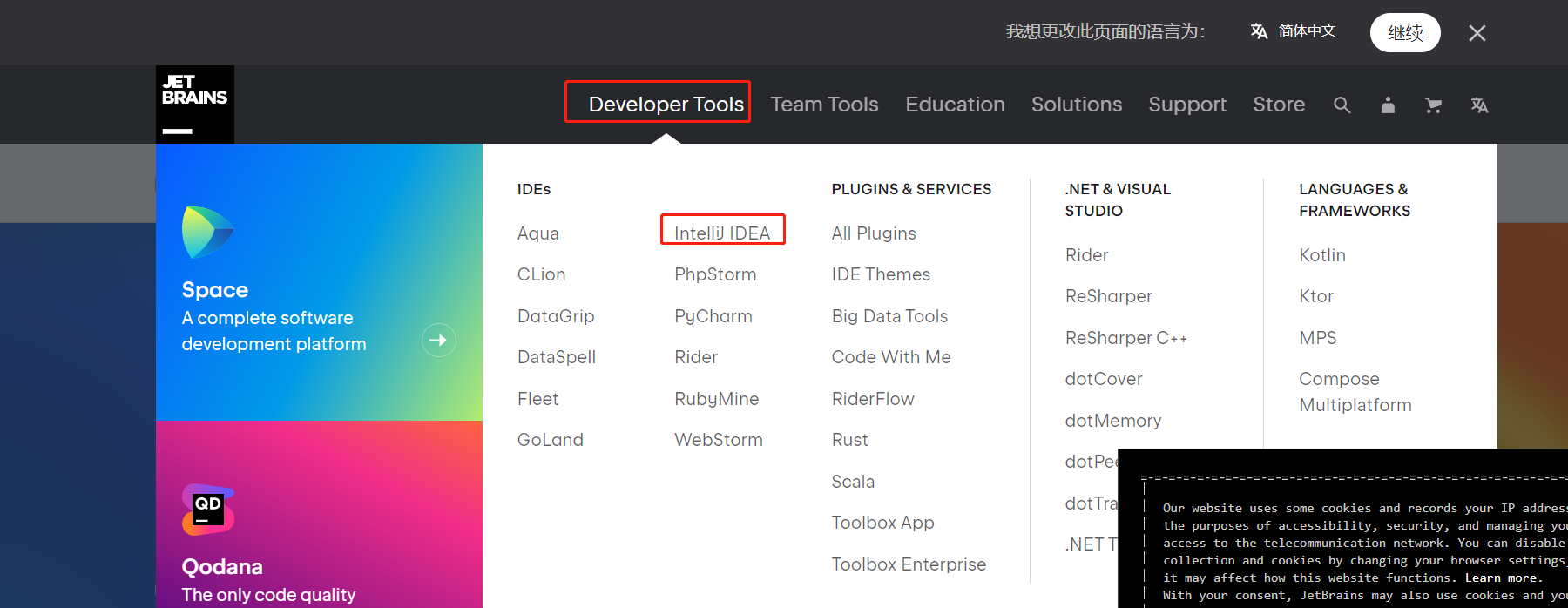Open Compose Multiplatform link
Viewport: 1568px width, 608px height.
click(x=1355, y=392)
